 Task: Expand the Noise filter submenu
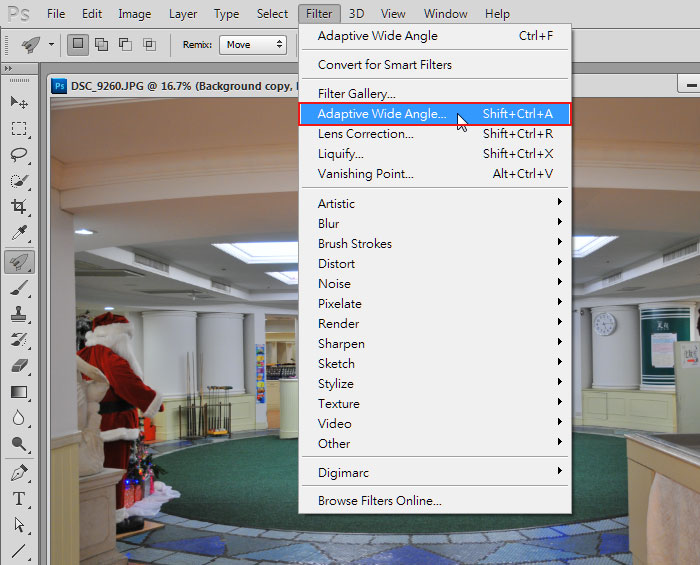point(434,284)
